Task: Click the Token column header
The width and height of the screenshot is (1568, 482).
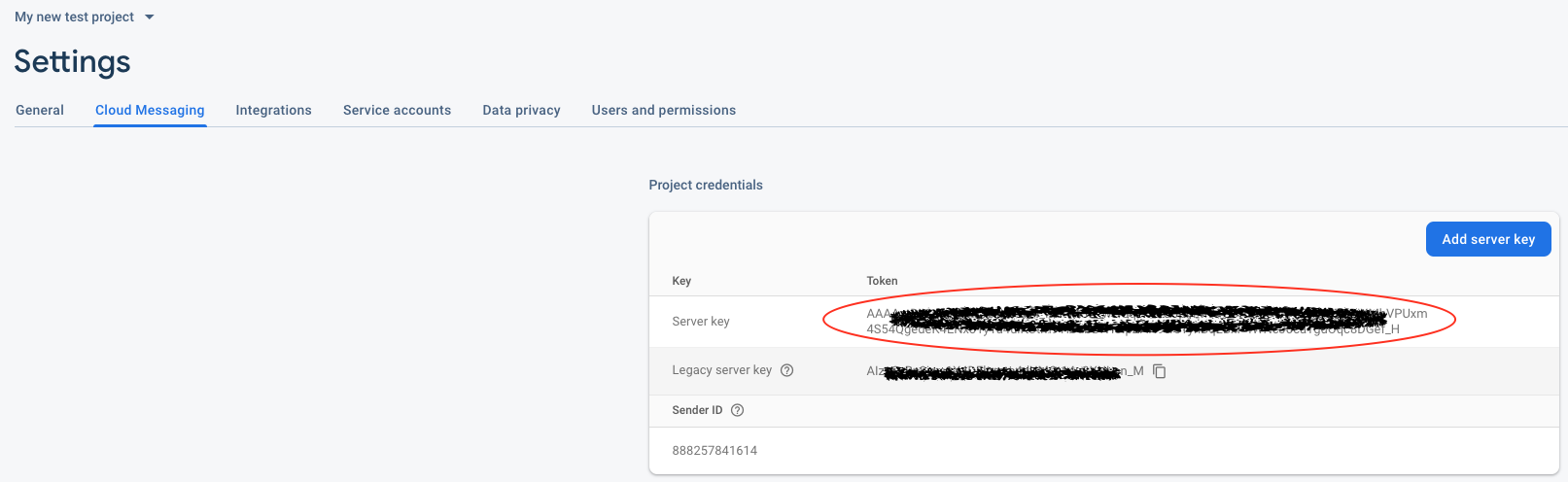Action: (x=882, y=281)
